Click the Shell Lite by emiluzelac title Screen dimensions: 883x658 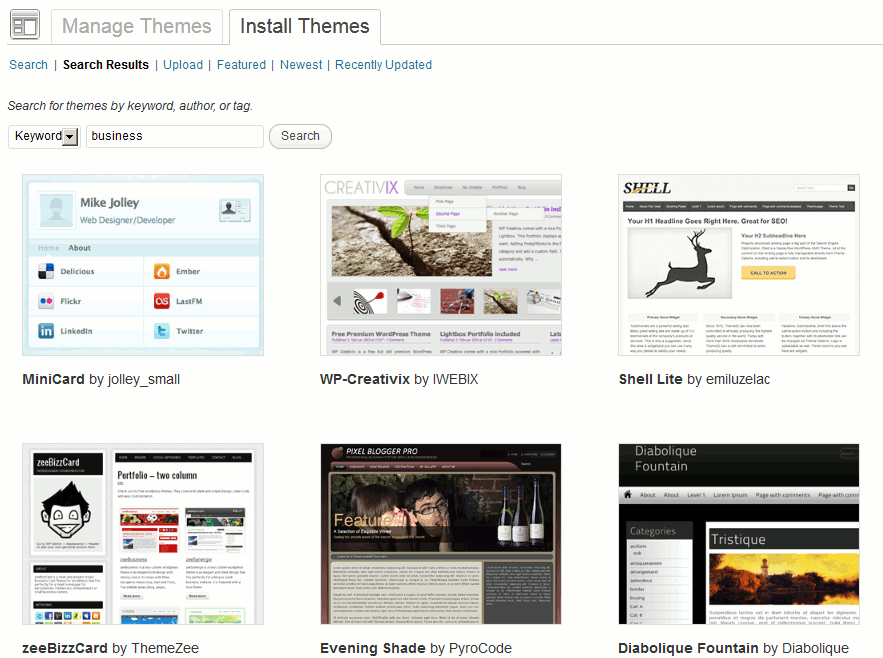(694, 379)
